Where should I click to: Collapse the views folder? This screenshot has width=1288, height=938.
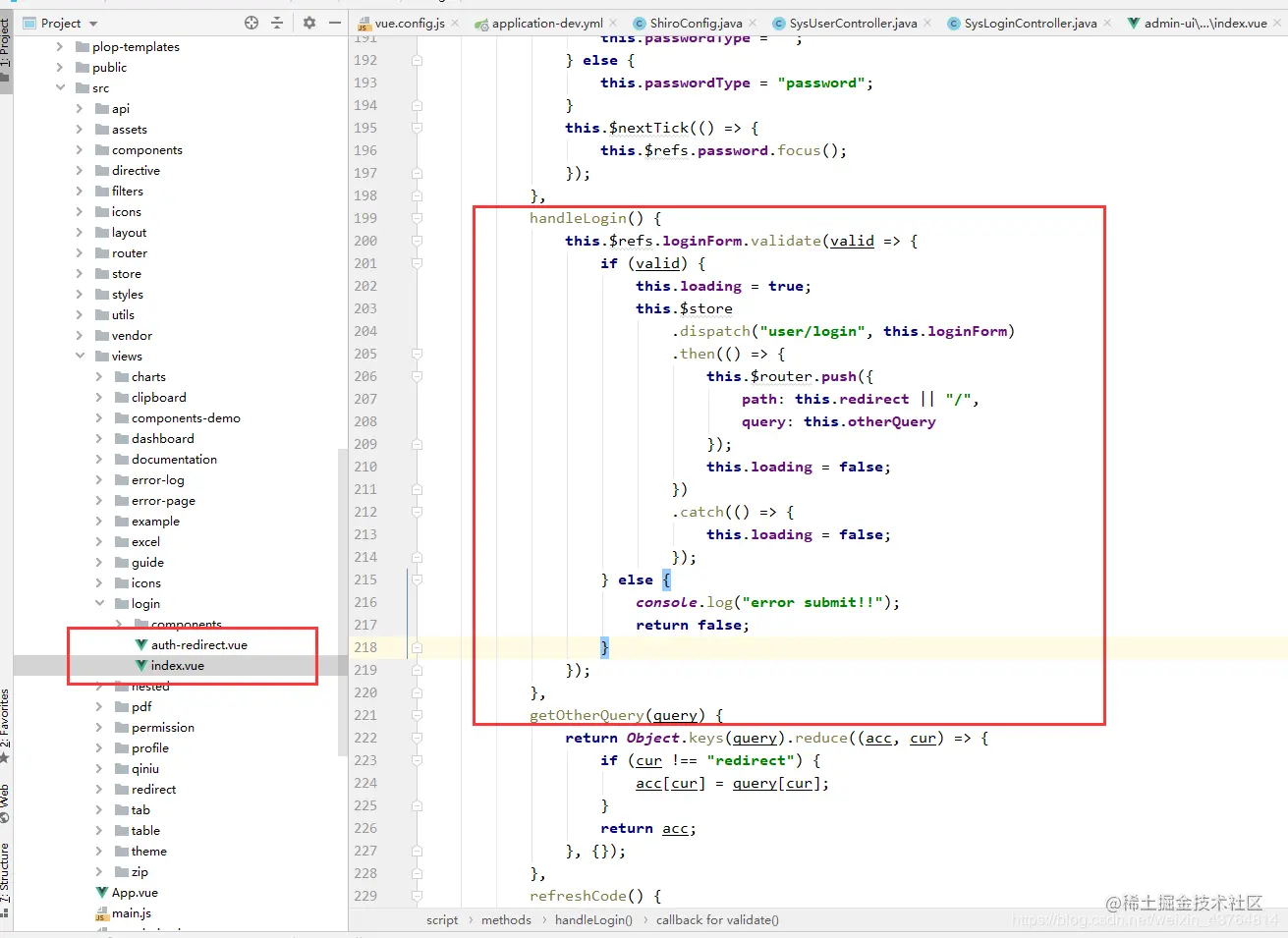80,356
